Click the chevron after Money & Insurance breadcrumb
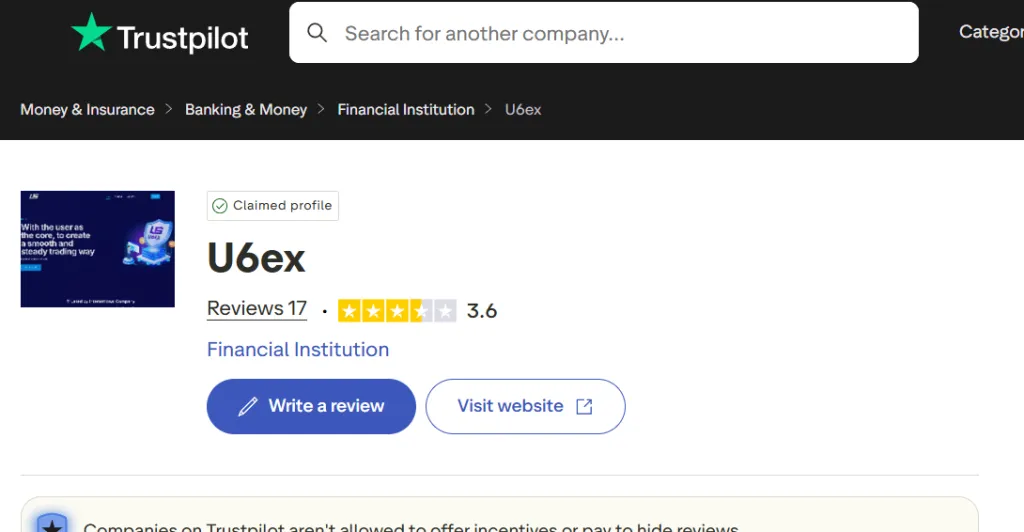 click(170, 109)
